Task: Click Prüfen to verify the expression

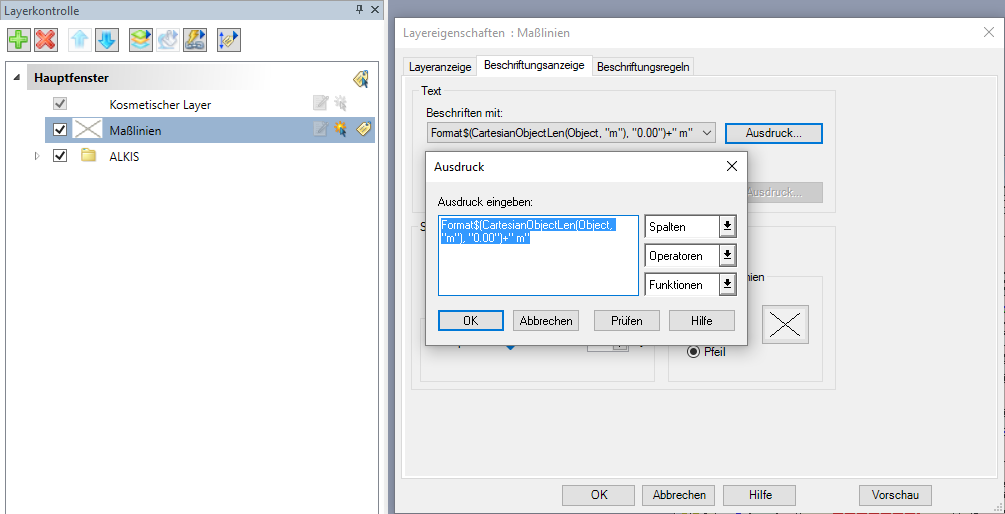Action: 626,321
